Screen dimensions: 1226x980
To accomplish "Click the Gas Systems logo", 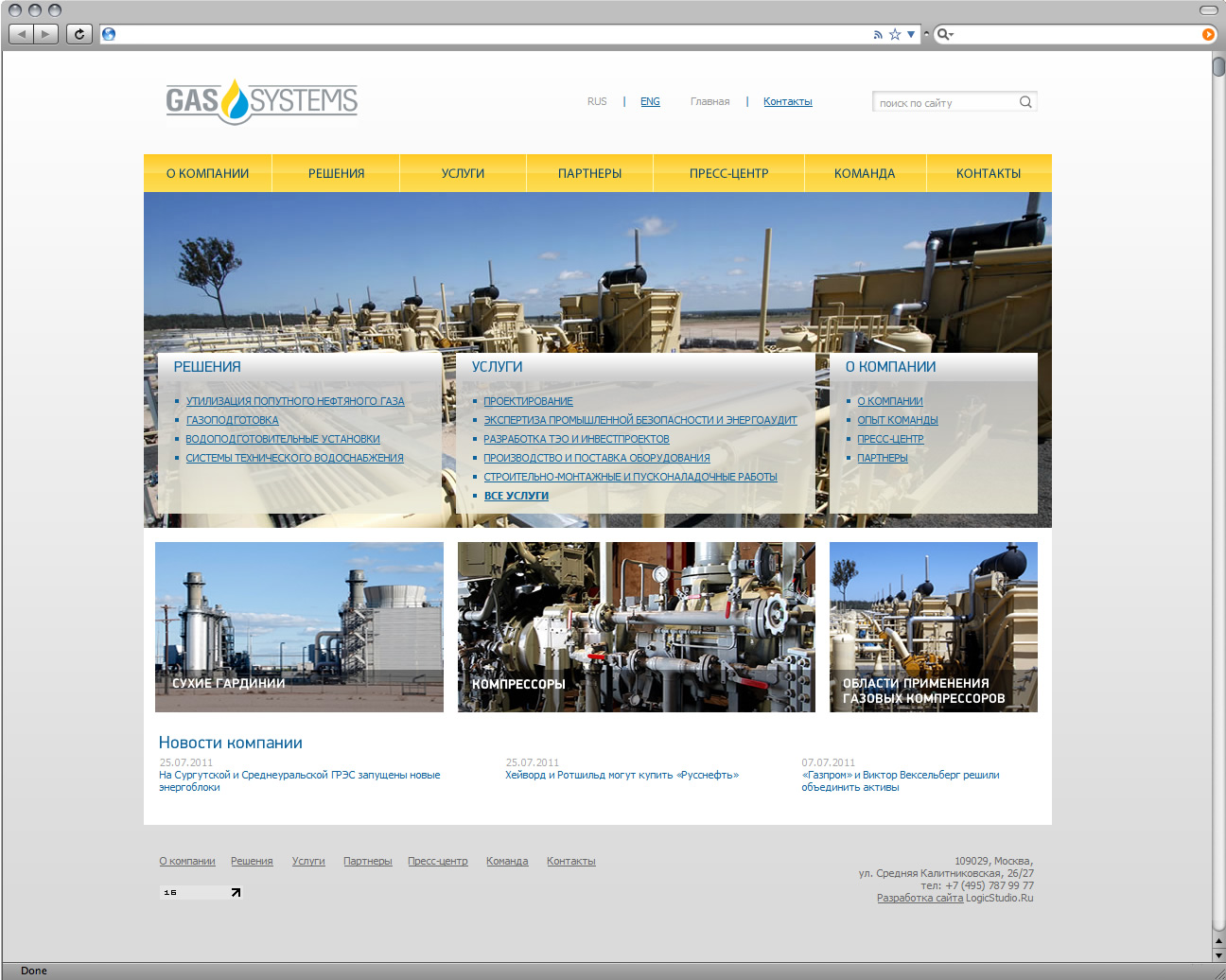I will [x=261, y=100].
